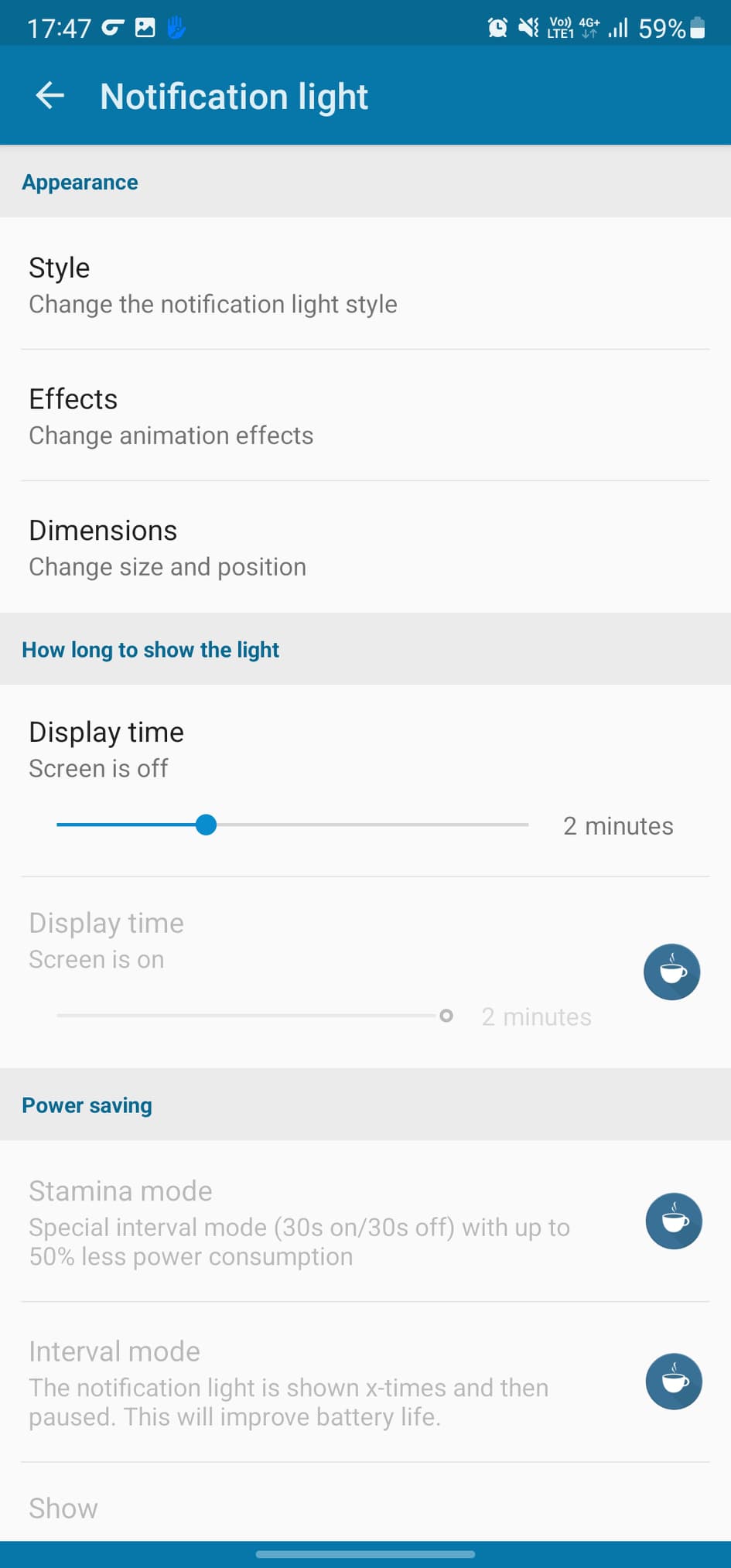Tap the back arrow icon
Viewport: 731px width, 1568px height.
click(50, 96)
